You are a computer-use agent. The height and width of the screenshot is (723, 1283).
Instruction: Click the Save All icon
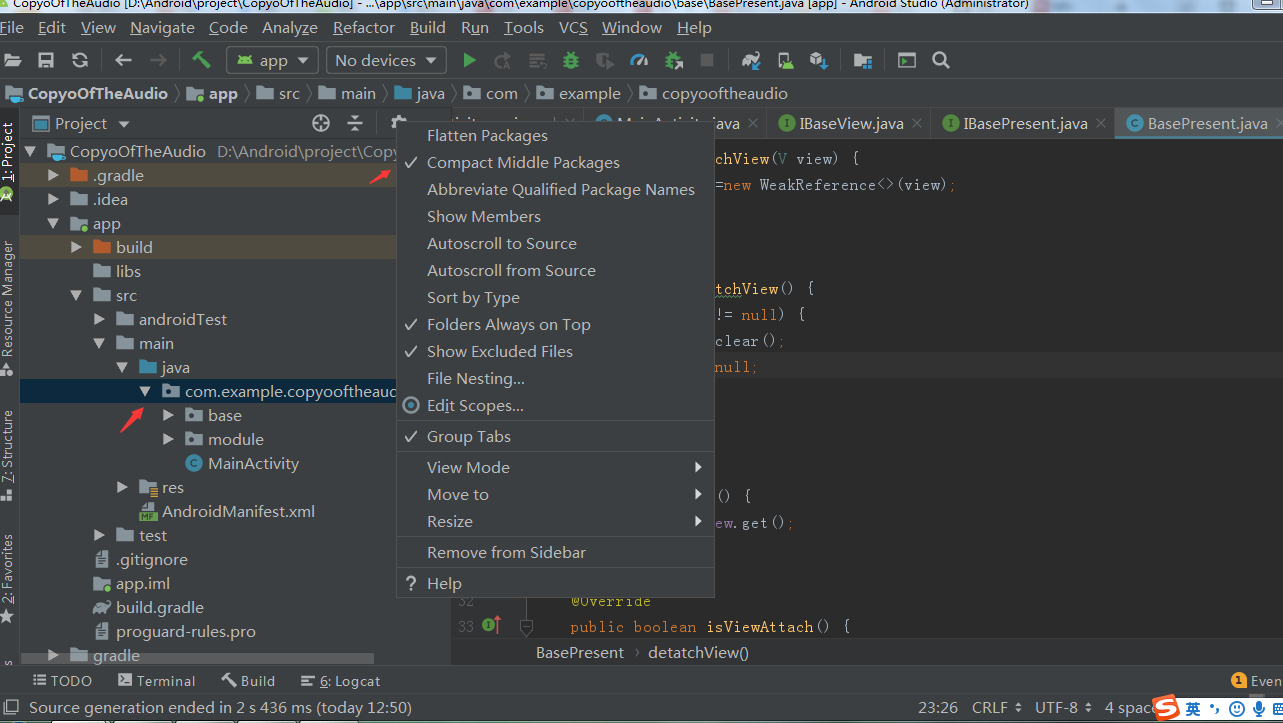[45, 60]
